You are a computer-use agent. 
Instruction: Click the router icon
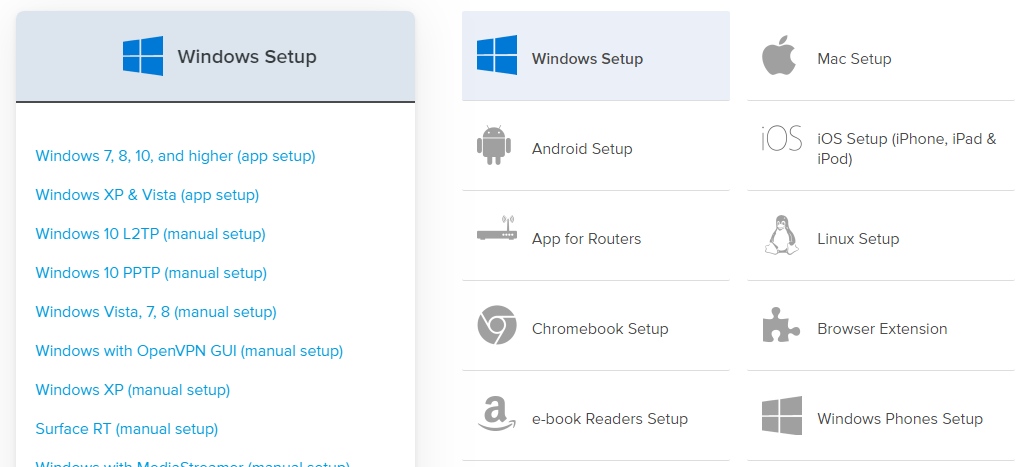[x=496, y=233]
